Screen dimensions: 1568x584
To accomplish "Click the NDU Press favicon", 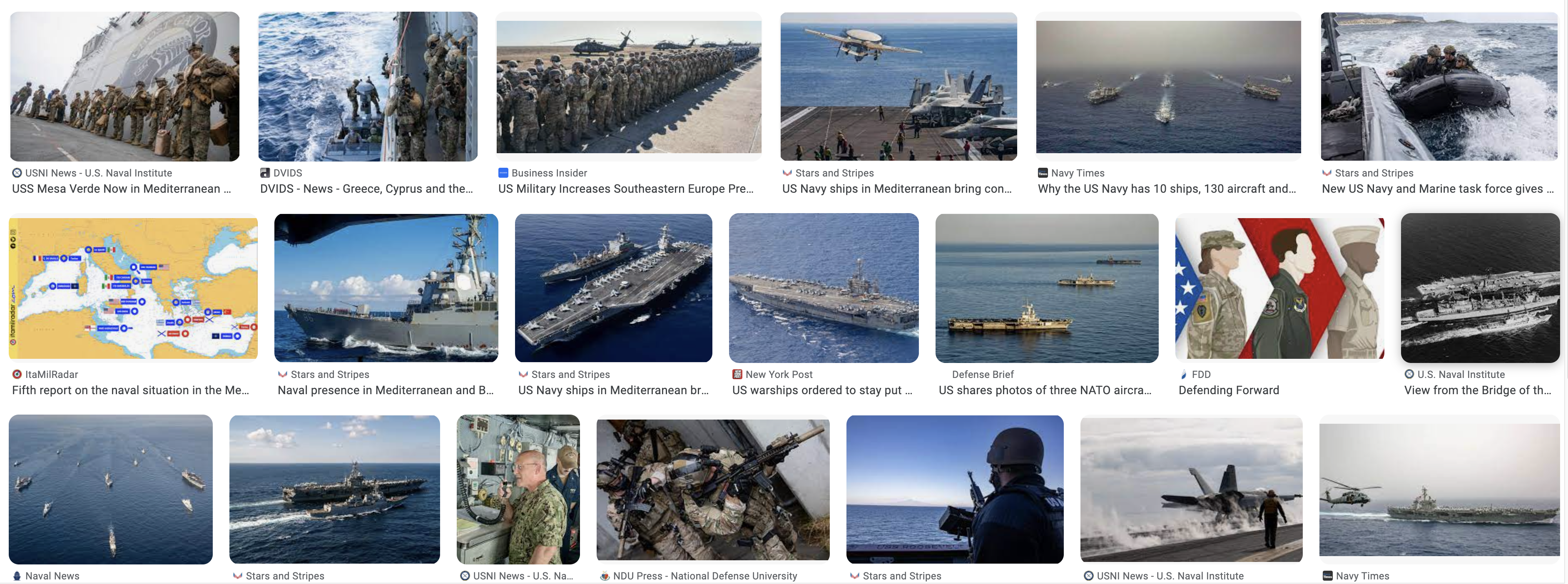I will point(605,576).
